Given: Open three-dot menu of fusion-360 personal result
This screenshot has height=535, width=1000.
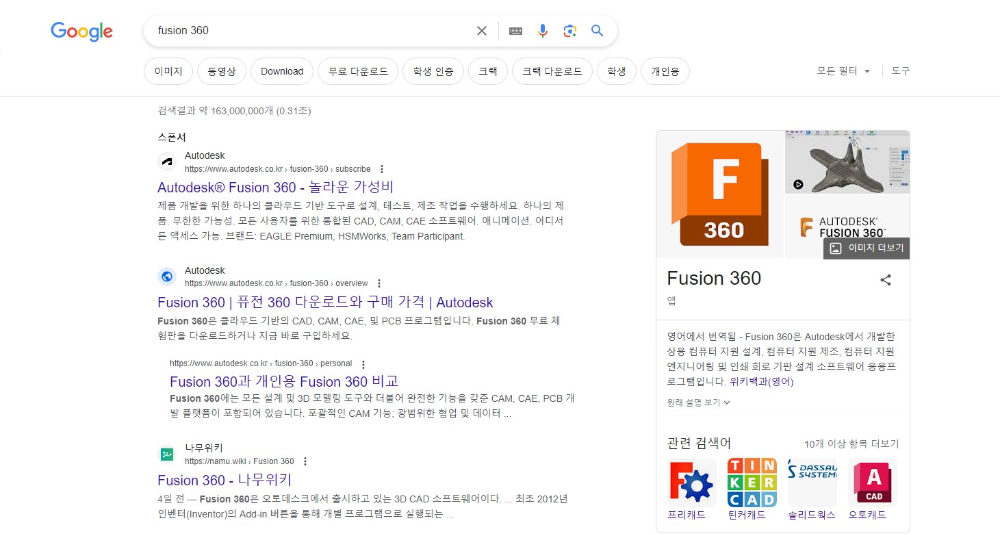Looking at the screenshot, I should (363, 364).
